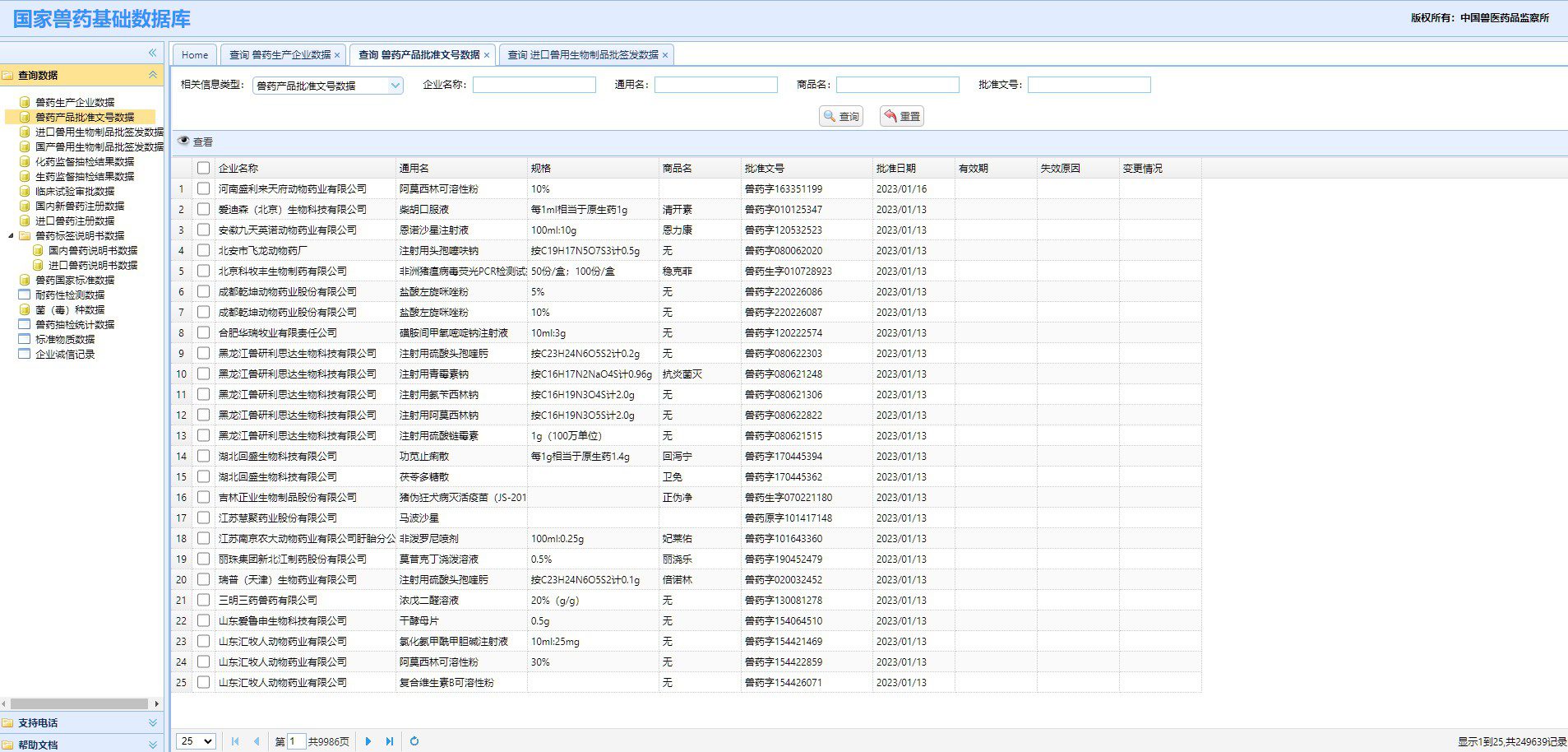This screenshot has height=752, width=1568.
Task: Check the row 14 checkbox for 湖北回盛
Action: [203, 456]
